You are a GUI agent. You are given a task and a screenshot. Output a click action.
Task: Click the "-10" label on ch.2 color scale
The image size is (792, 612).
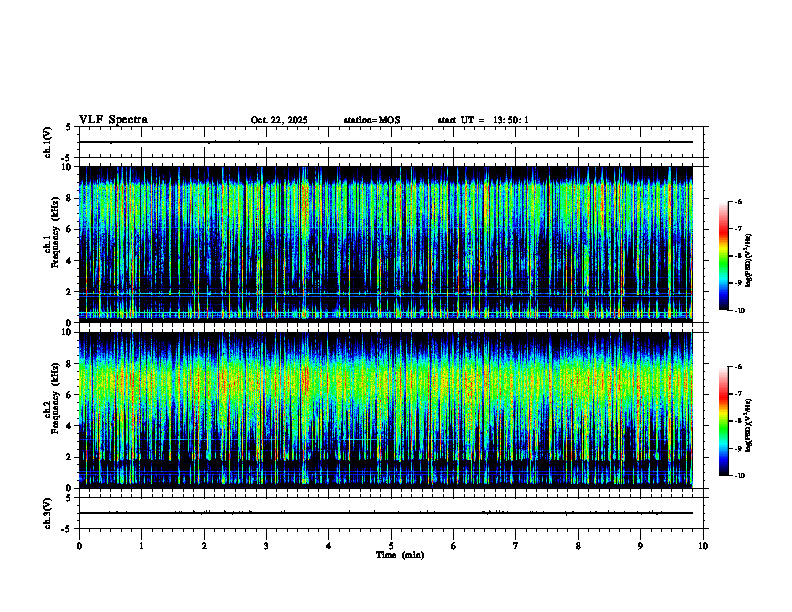point(739,475)
